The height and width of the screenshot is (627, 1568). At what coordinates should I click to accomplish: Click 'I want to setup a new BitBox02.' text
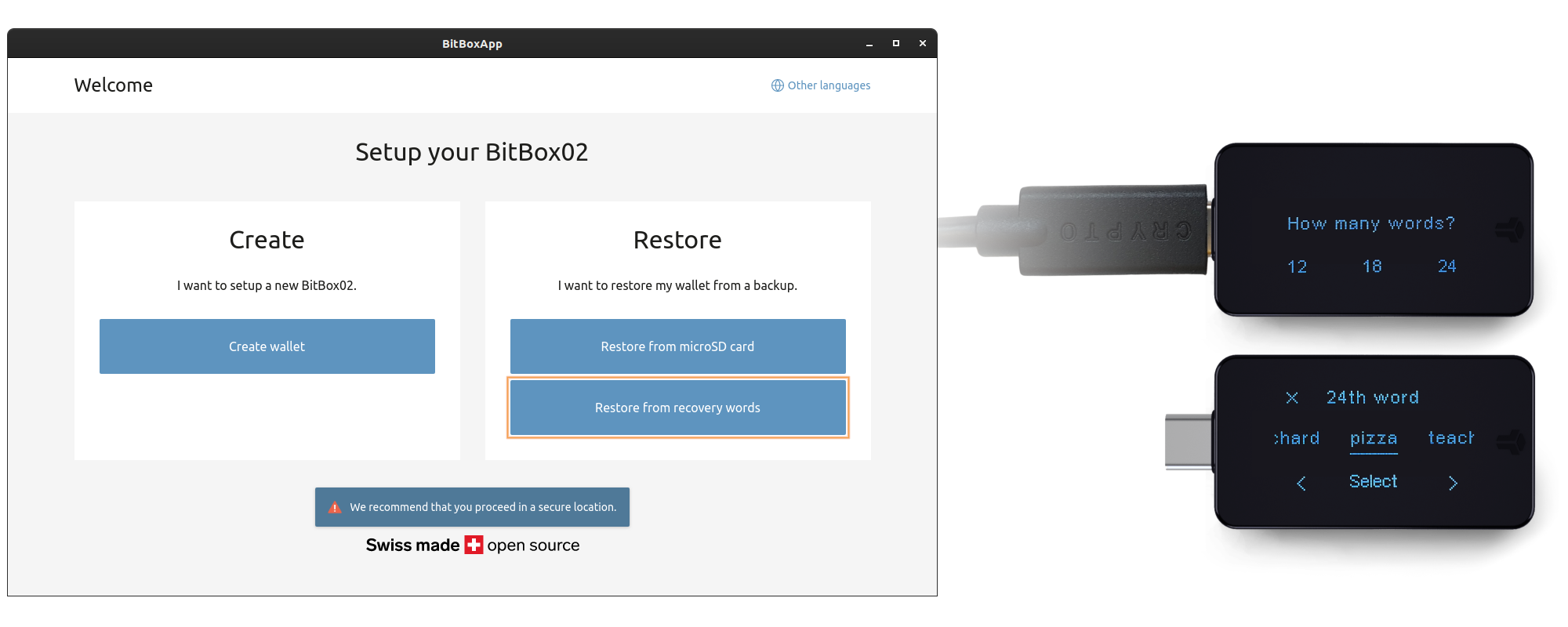[x=267, y=285]
